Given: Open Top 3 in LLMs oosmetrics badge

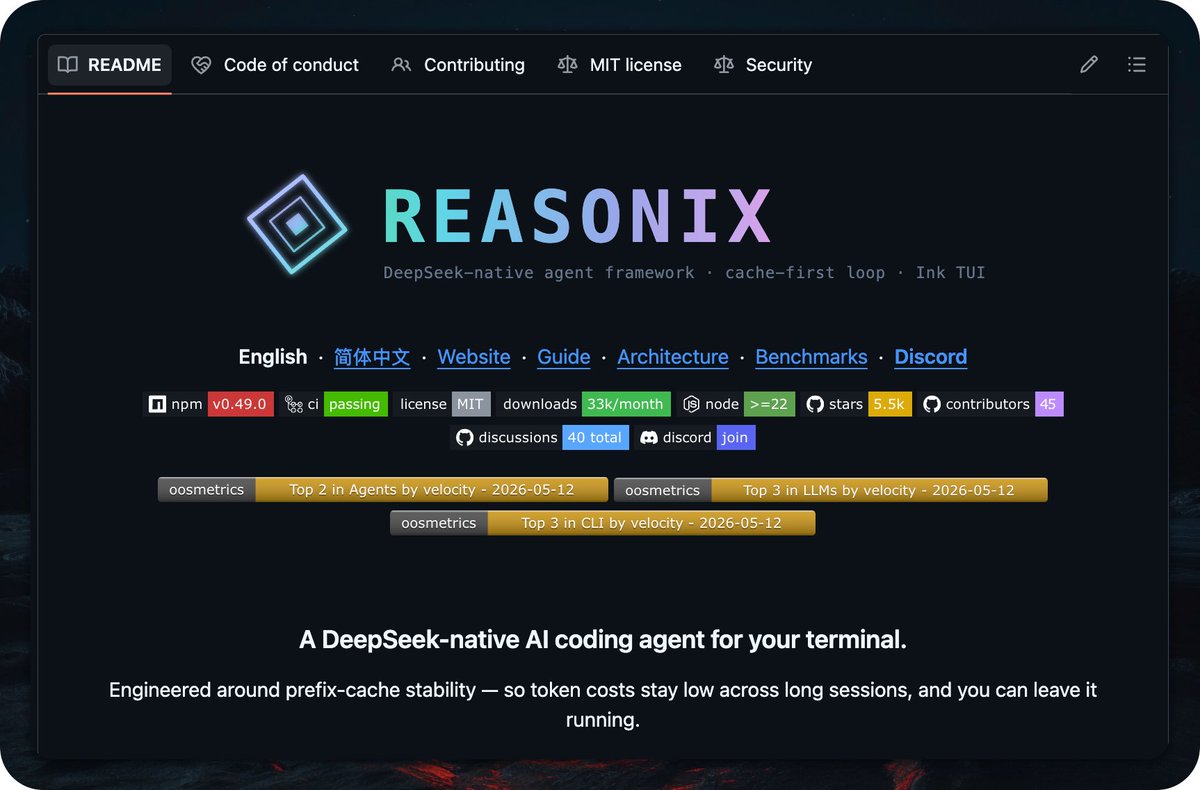Looking at the screenshot, I should tap(831, 490).
